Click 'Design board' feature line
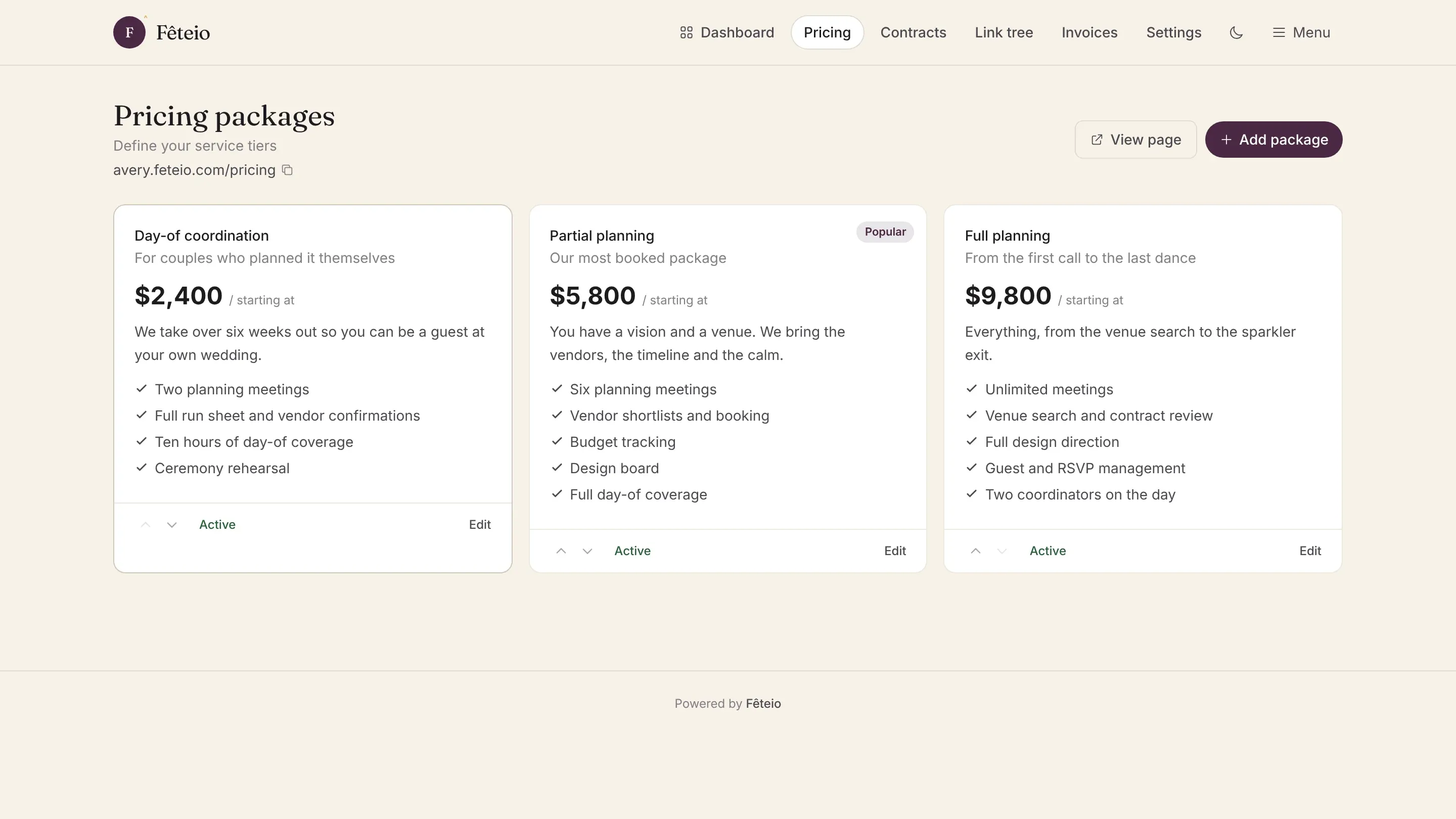Screen dimensions: 1456x819 coord(614,468)
